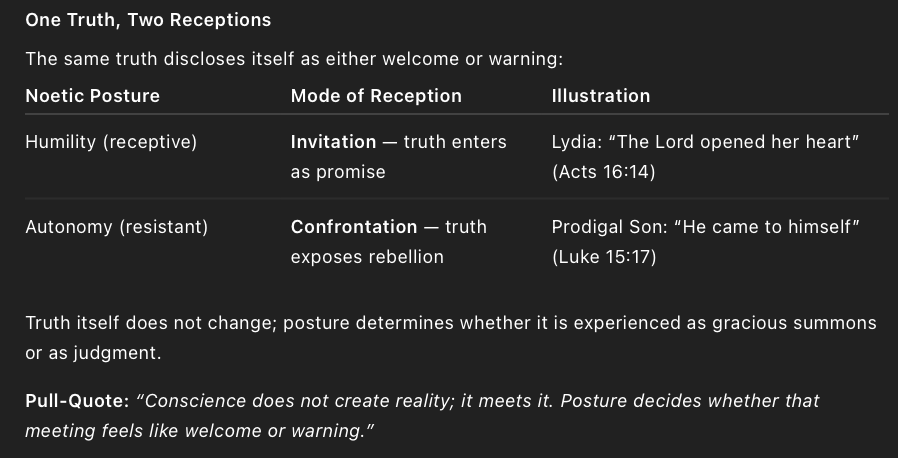Click the "as promise" text in the table

point(338,172)
